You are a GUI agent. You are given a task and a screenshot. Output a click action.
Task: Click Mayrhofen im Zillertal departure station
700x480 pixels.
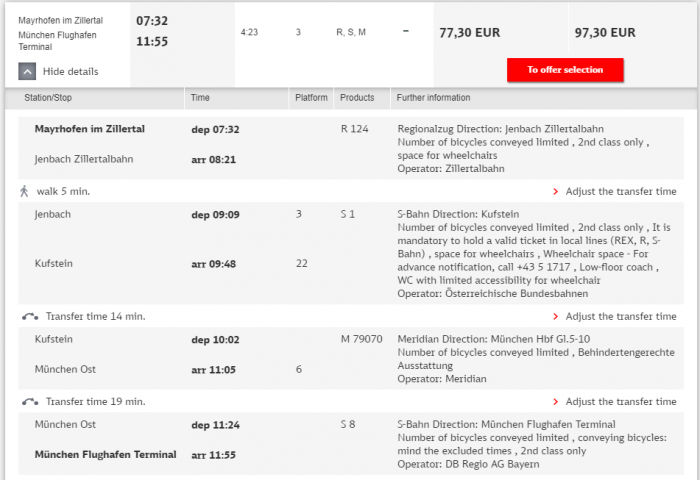[90, 129]
